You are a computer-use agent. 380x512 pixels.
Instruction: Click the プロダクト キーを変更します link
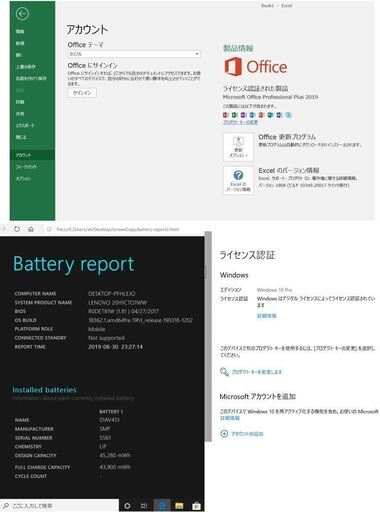coord(257,372)
